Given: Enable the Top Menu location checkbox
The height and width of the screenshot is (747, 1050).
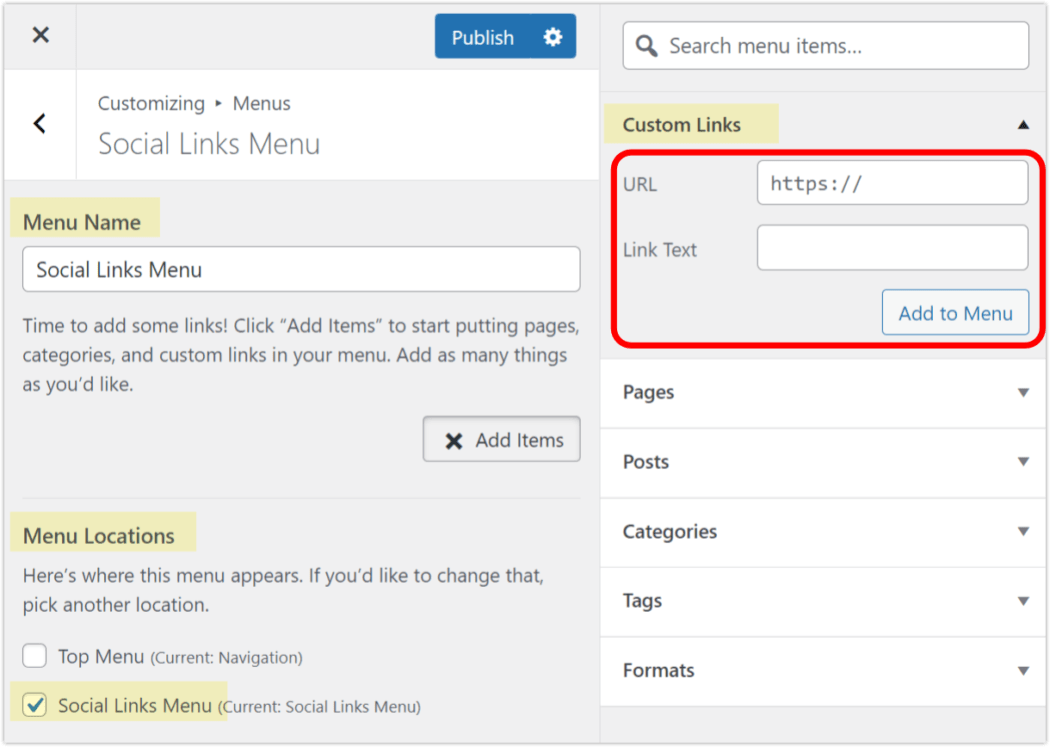Looking at the screenshot, I should pos(34,656).
